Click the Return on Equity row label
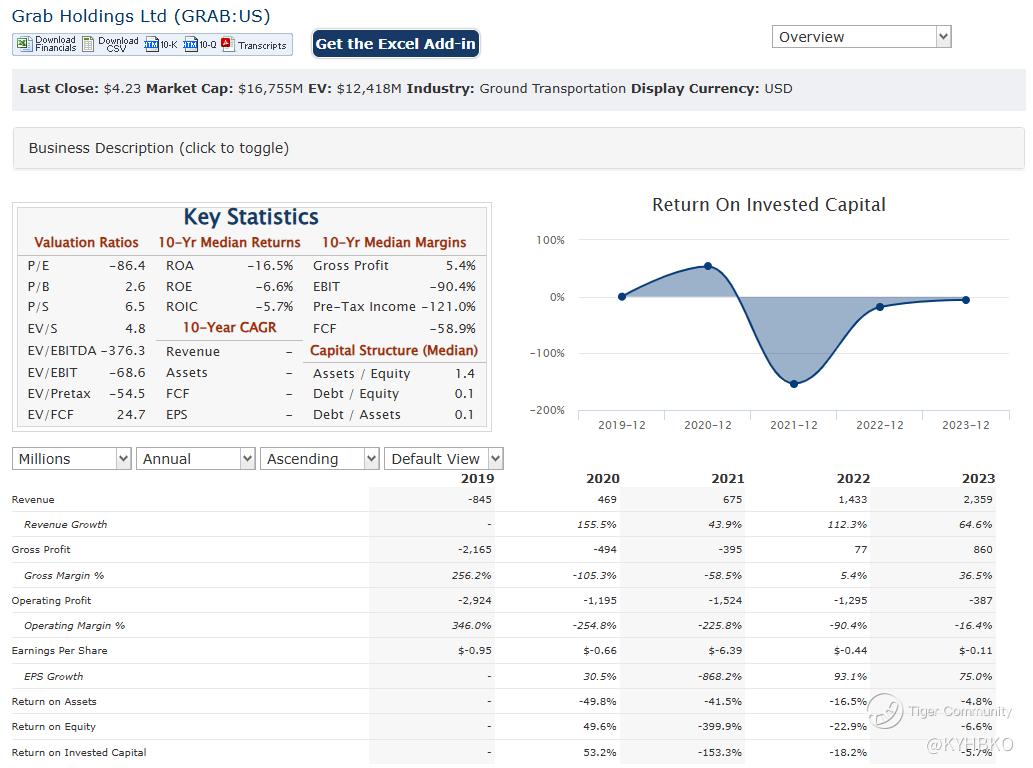Viewport: 1033px width, 768px height. tap(53, 727)
